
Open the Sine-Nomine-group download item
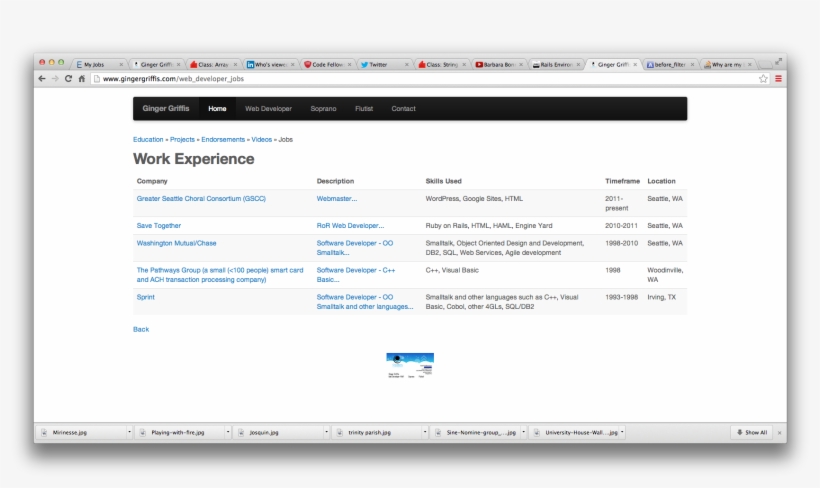click(478, 433)
